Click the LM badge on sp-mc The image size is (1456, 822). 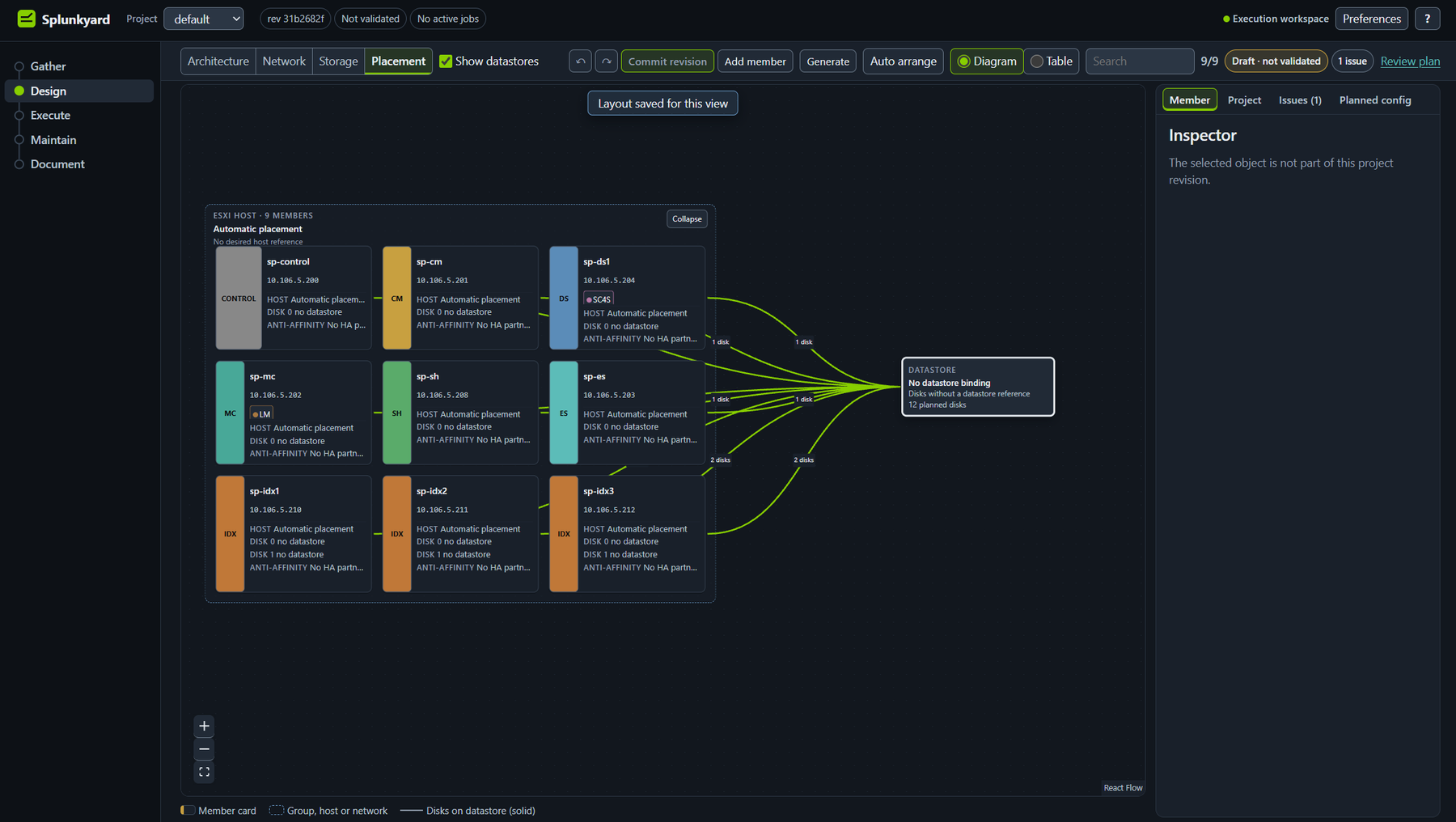tap(261, 414)
